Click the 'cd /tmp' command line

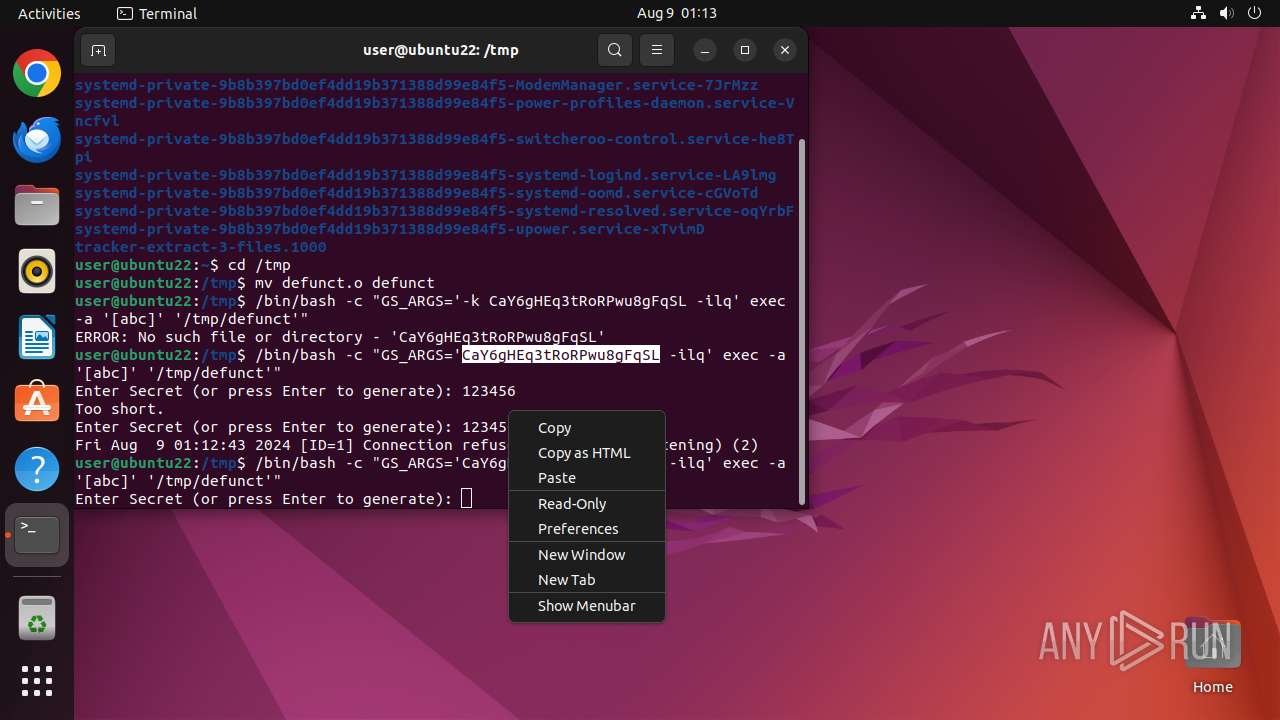click(x=183, y=265)
